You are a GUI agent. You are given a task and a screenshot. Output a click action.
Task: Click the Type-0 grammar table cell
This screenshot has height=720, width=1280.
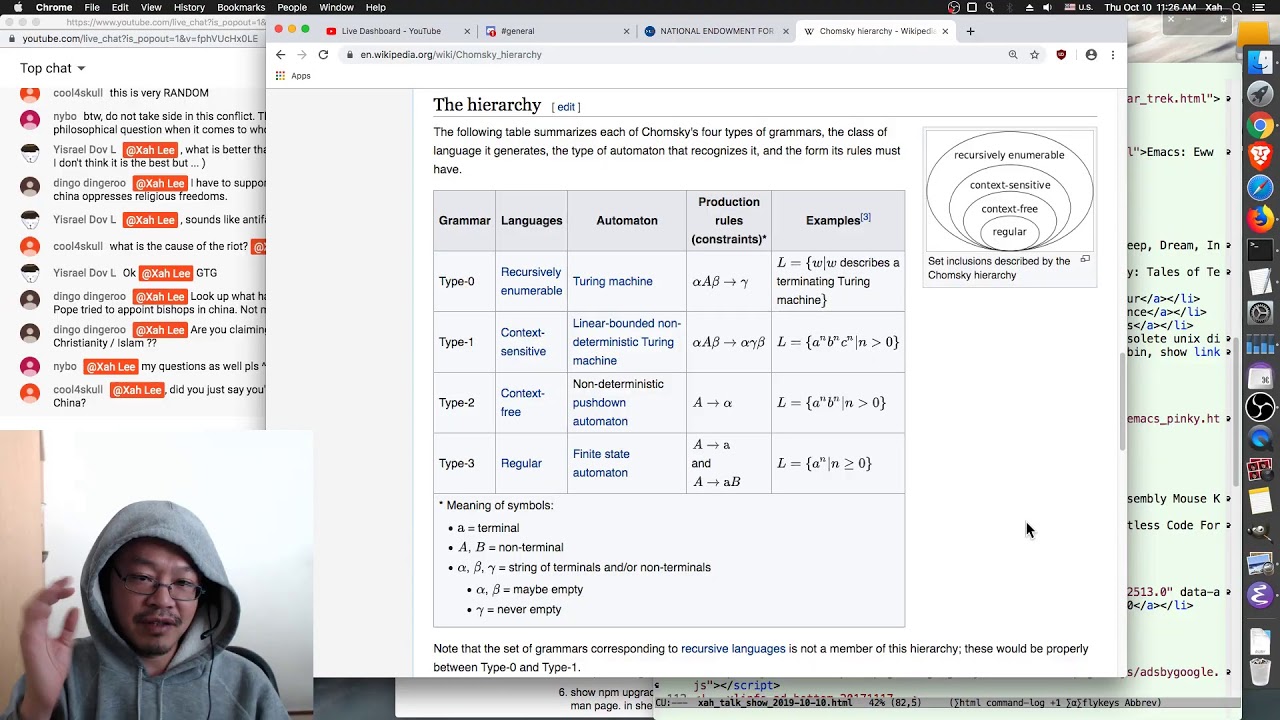point(464,281)
